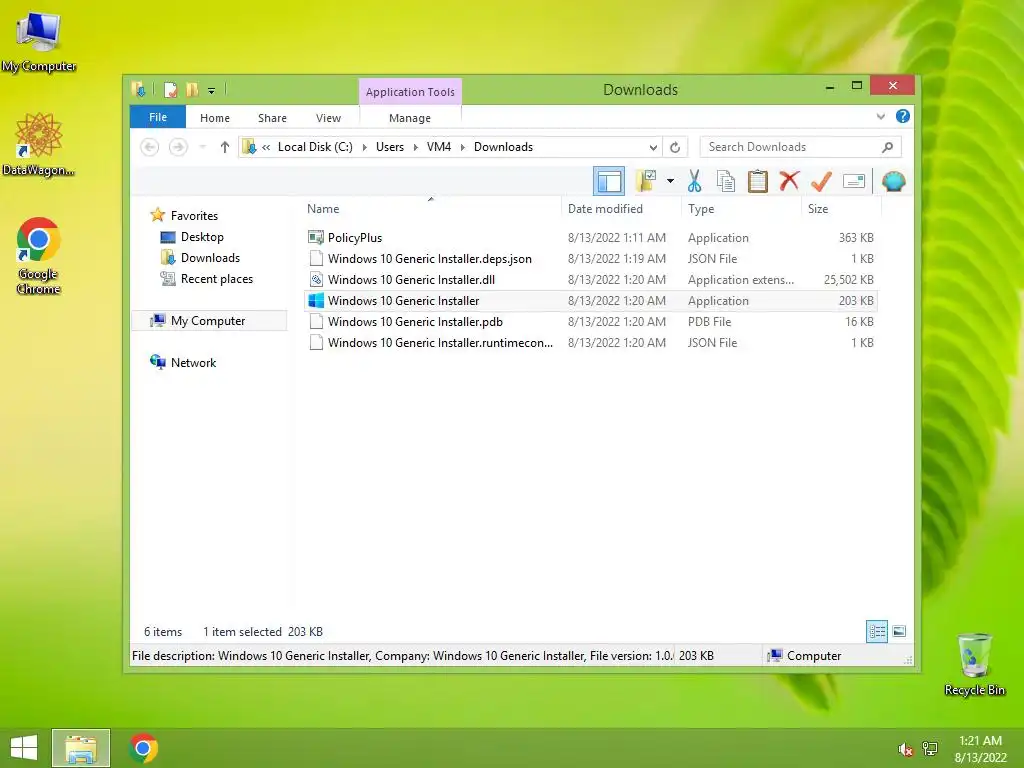
Task: Open Explorer help question mark icon
Action: (x=903, y=116)
